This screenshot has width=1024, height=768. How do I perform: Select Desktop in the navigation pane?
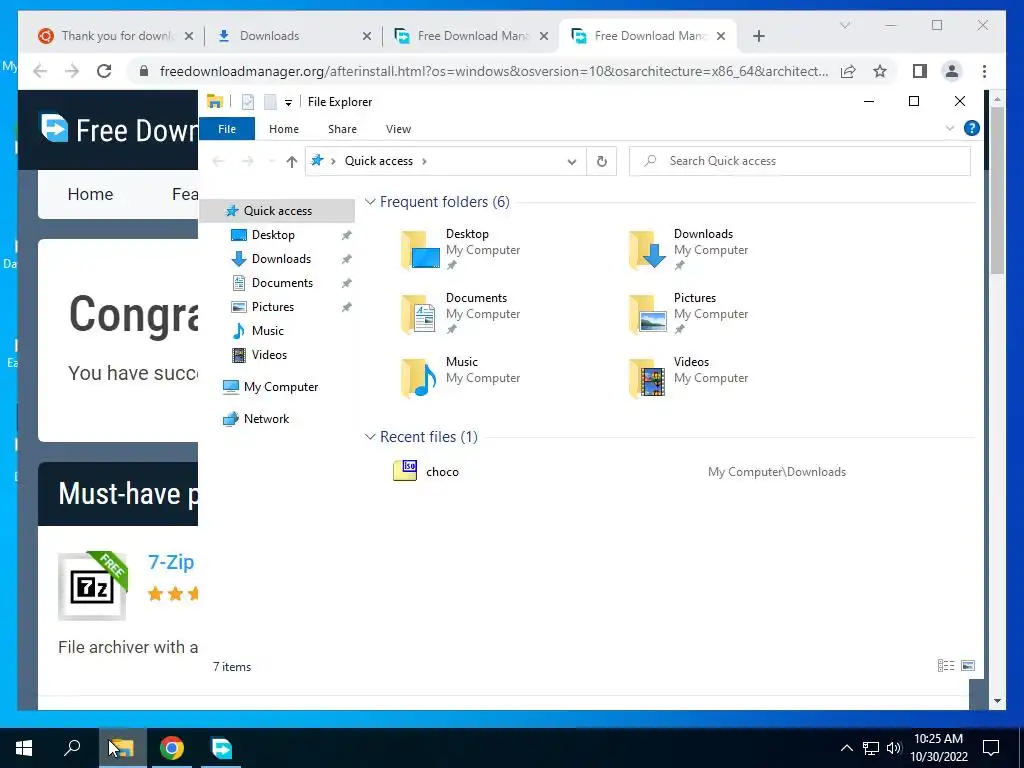[x=273, y=234]
